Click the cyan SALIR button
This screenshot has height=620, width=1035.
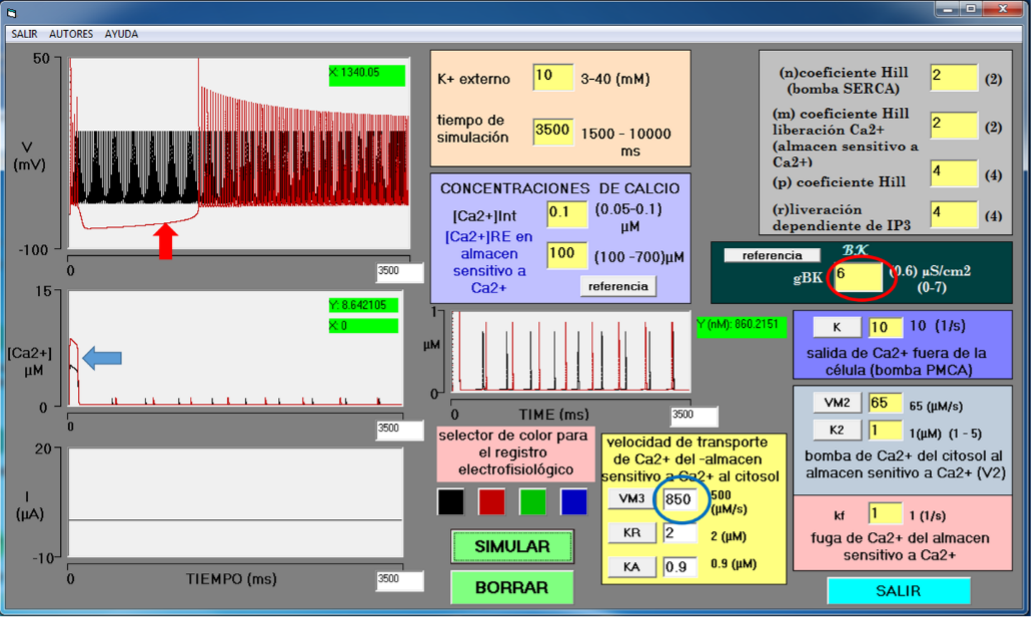[898, 591]
